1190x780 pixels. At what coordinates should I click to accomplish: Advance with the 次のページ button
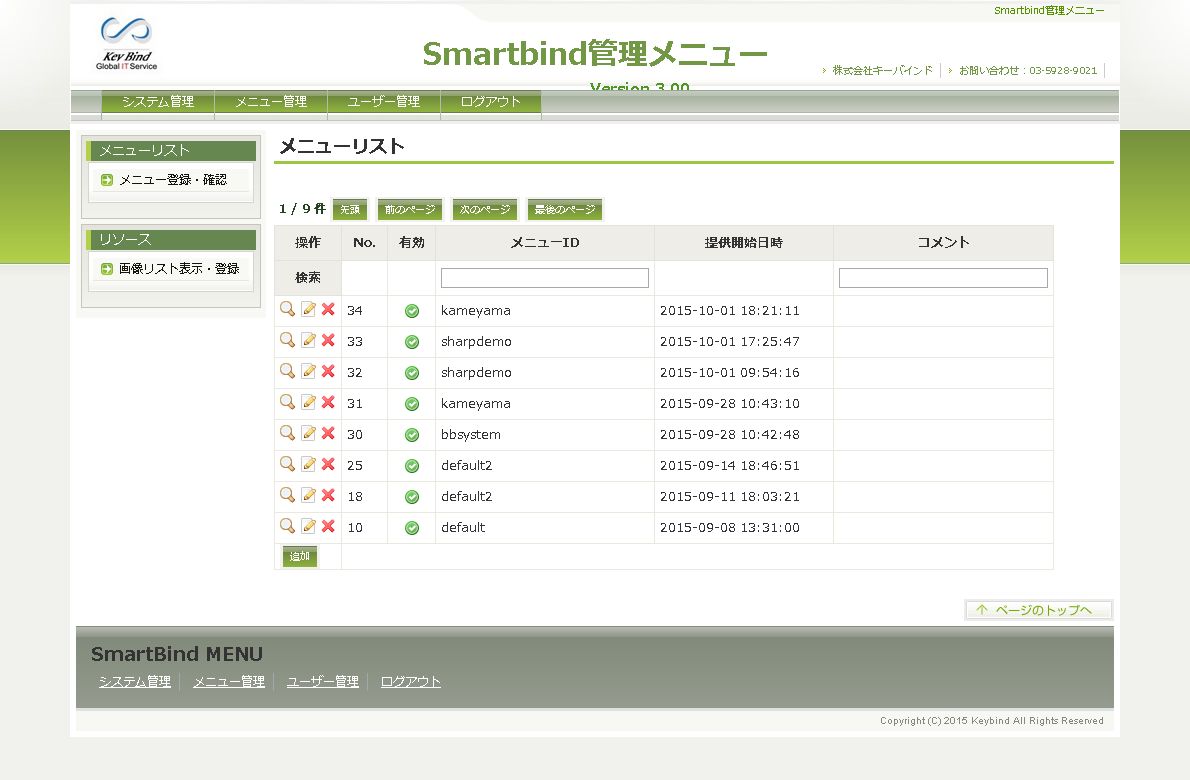tap(485, 209)
